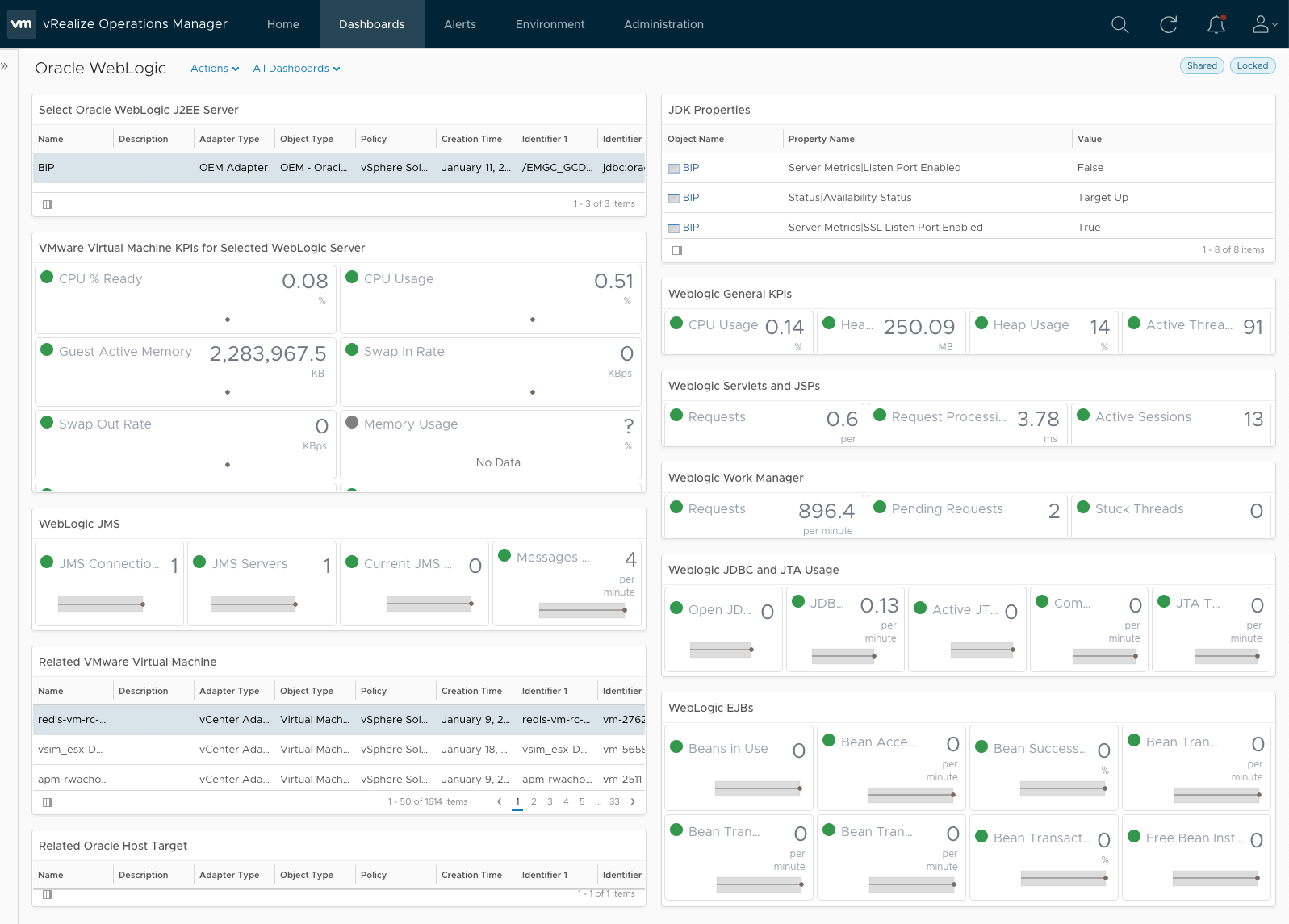Click the Target Up value cell
Viewport: 1289px width, 924px height.
1103,198
